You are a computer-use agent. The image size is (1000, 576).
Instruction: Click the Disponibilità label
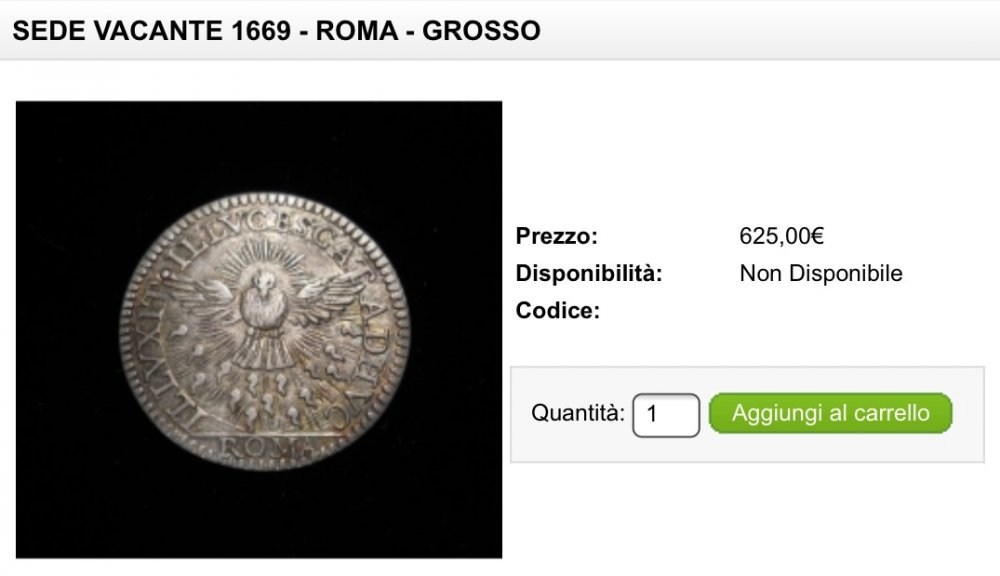[x=589, y=274]
